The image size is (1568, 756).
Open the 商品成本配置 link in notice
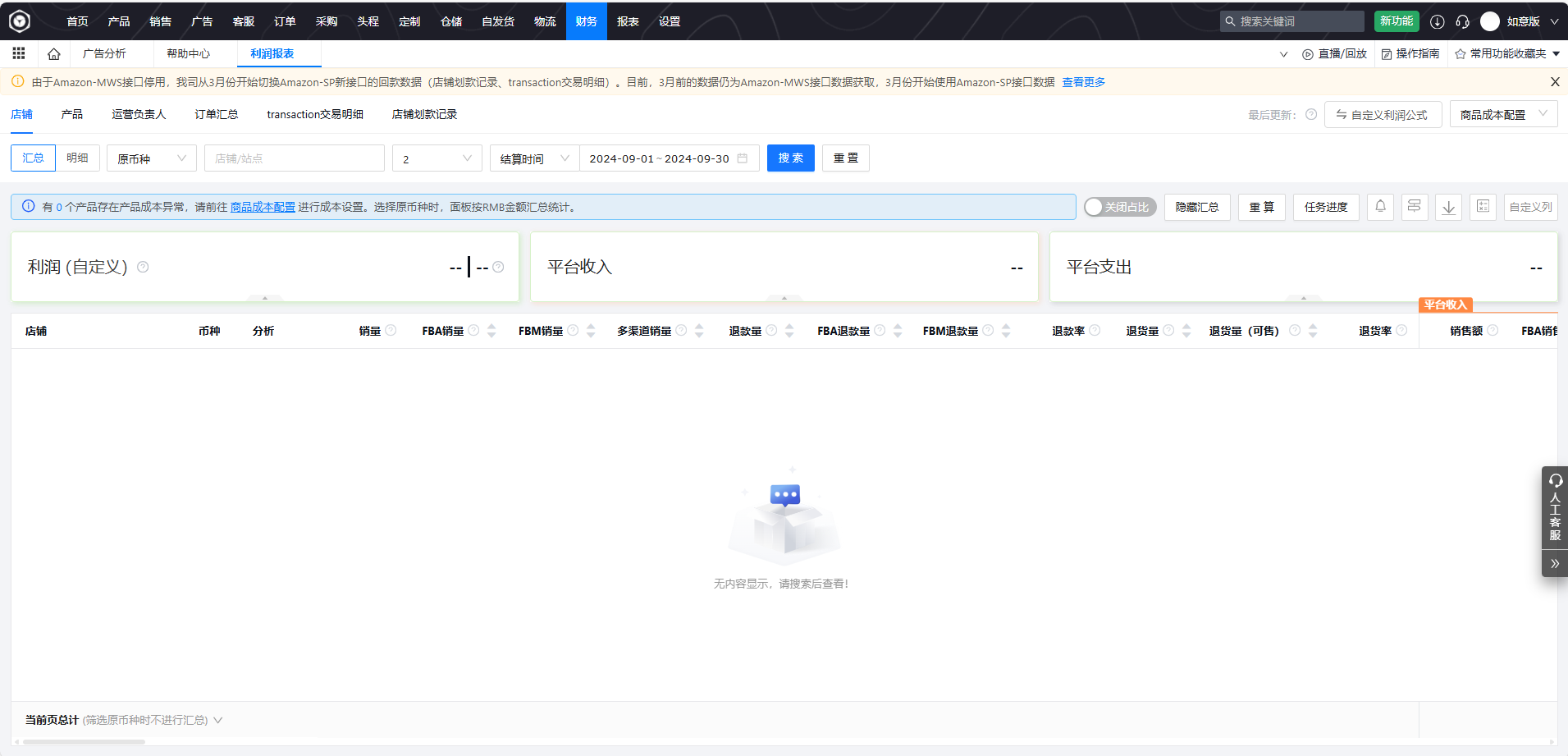point(263,207)
